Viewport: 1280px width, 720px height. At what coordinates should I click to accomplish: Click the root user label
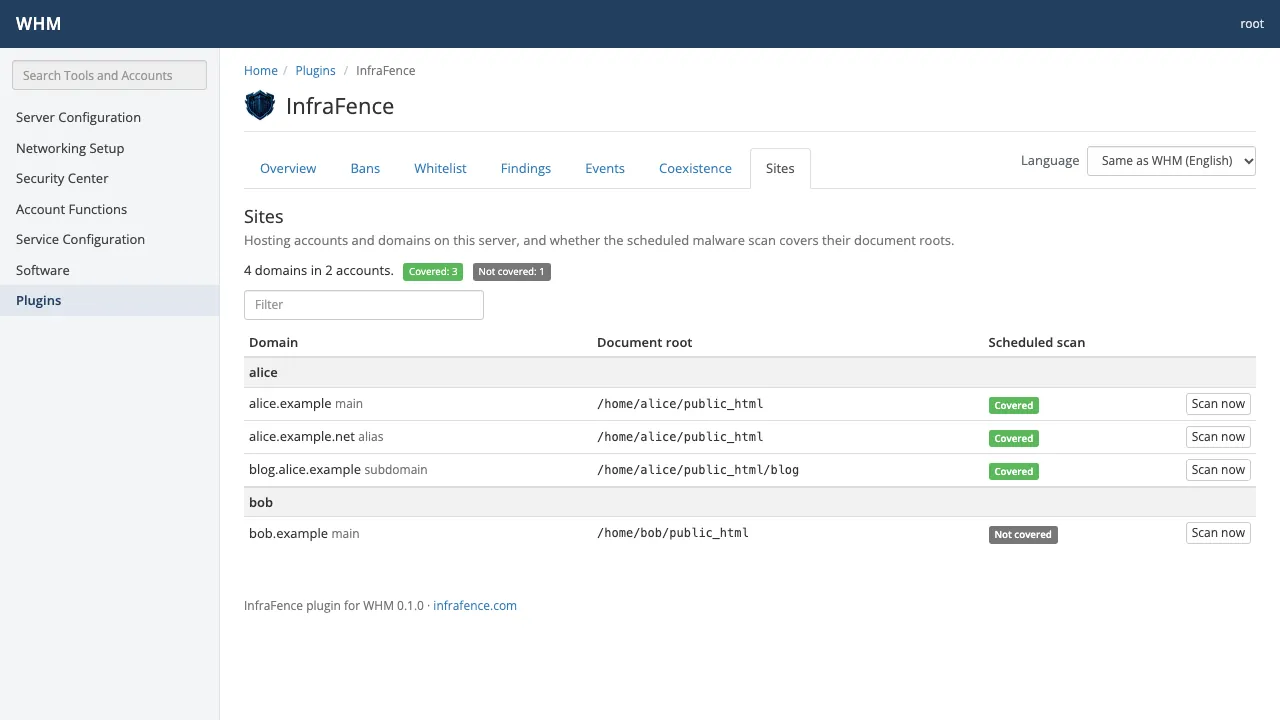click(1252, 24)
